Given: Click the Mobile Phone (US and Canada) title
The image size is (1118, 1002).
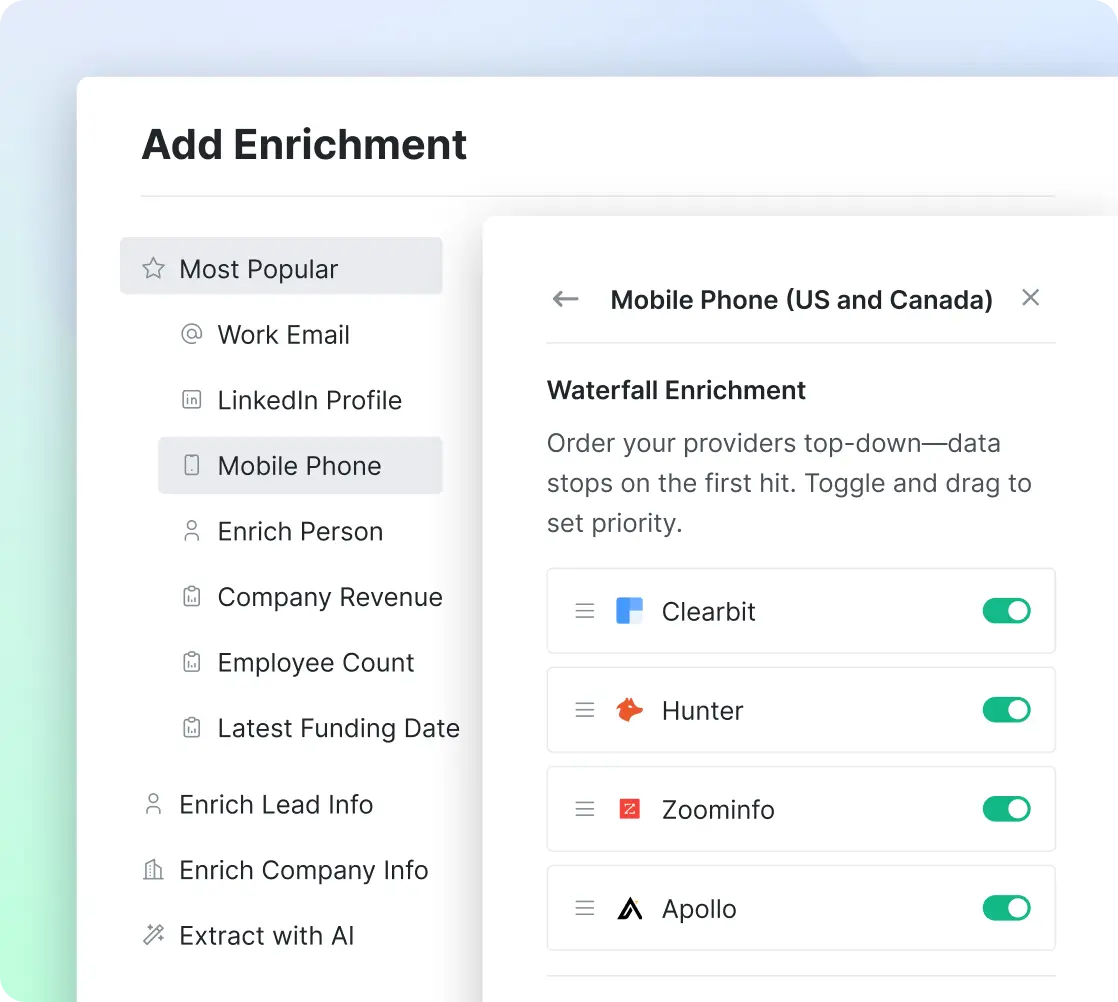Looking at the screenshot, I should point(801,300).
